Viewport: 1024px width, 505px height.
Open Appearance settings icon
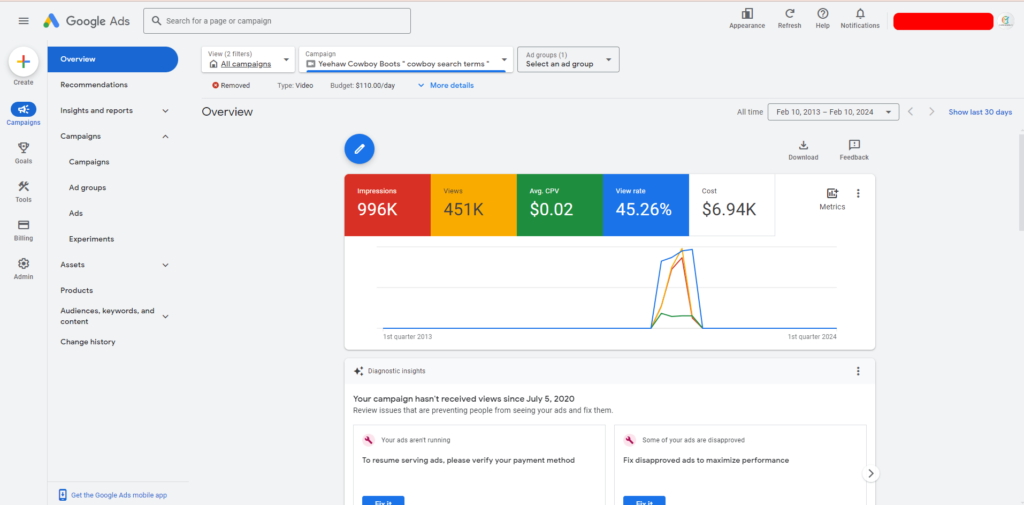[x=747, y=14]
